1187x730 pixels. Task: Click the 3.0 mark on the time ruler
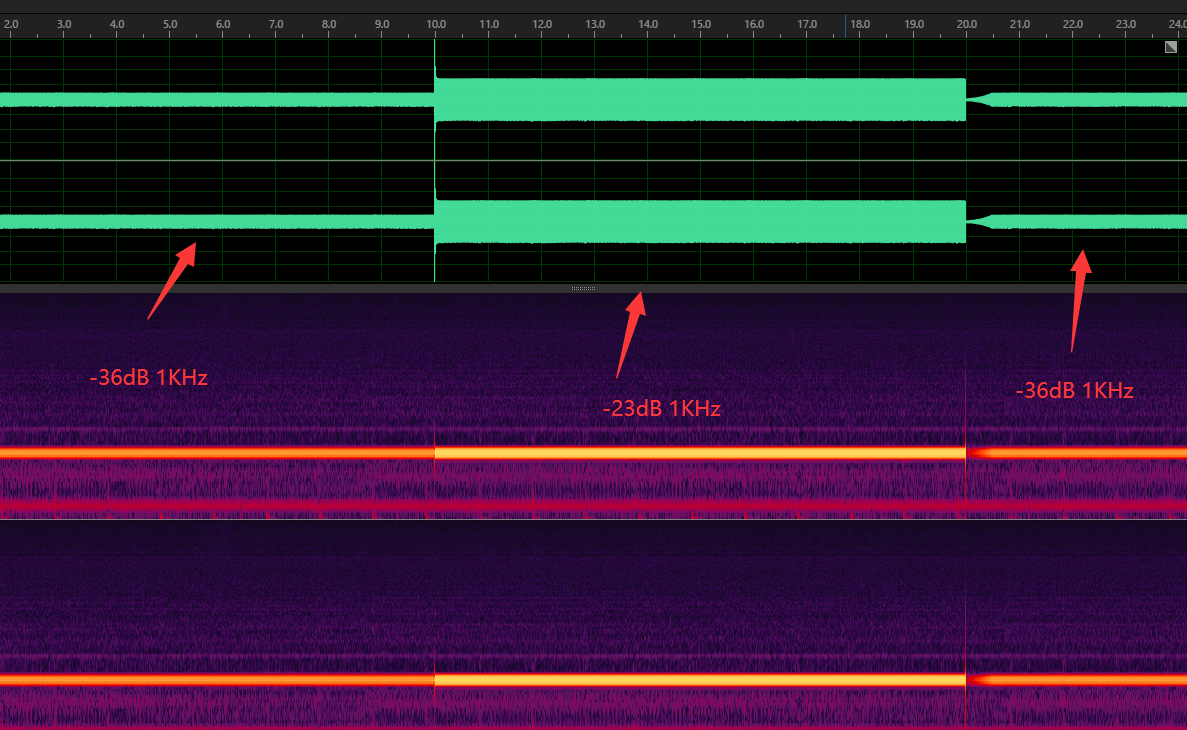[x=64, y=24]
